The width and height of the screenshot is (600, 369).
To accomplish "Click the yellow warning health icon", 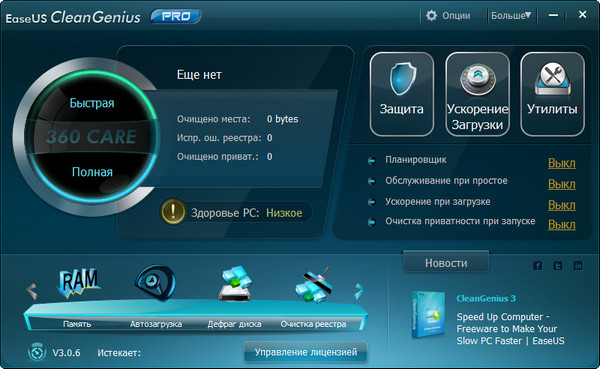I will click(x=173, y=211).
